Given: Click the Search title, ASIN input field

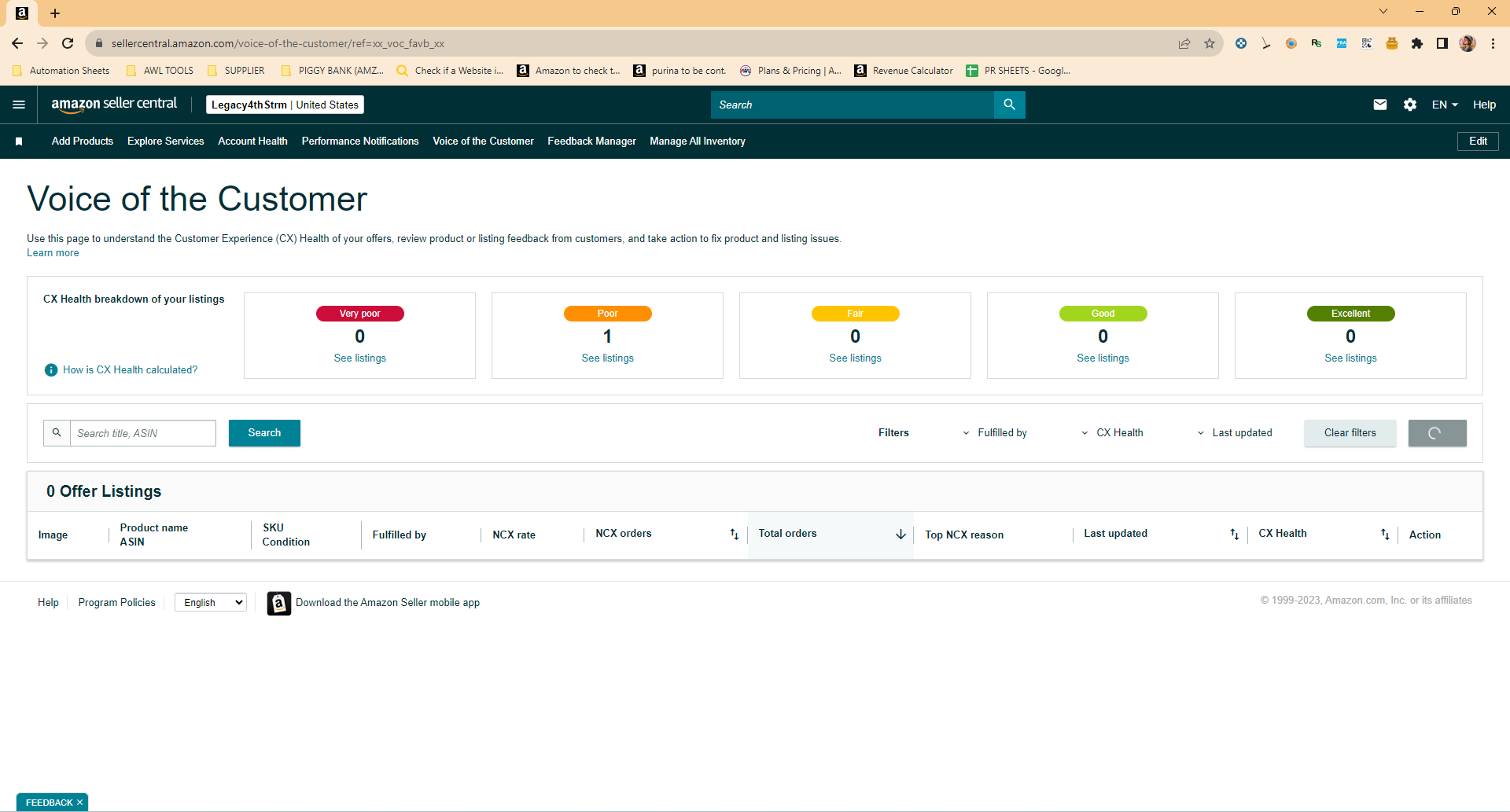Looking at the screenshot, I should (x=143, y=433).
